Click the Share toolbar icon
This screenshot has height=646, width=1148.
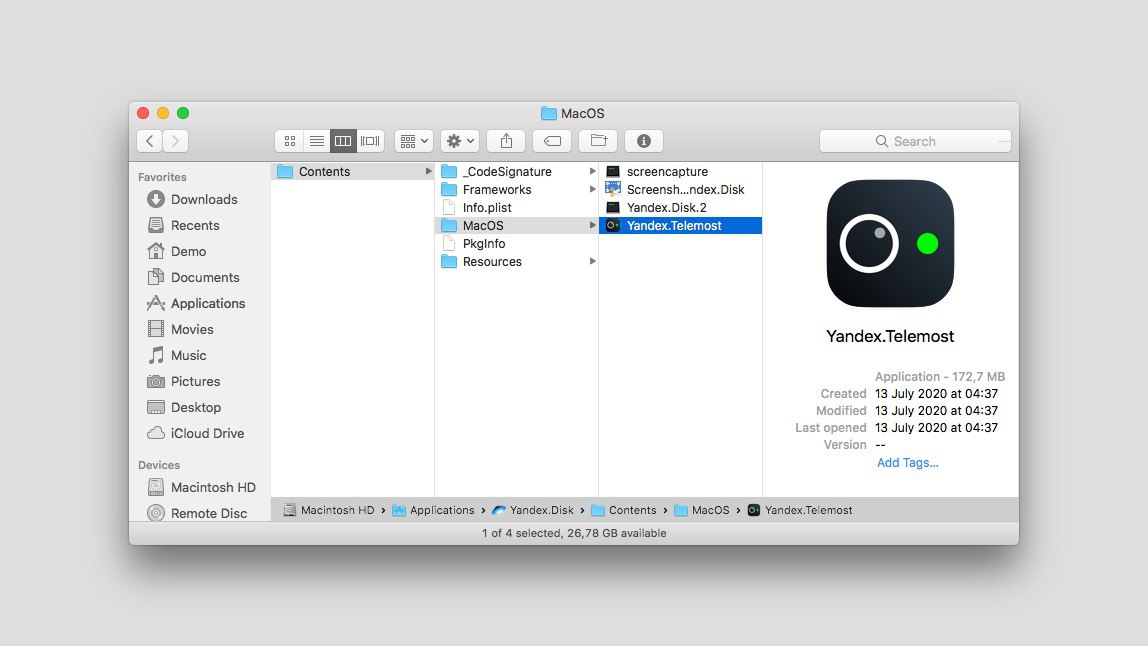506,141
